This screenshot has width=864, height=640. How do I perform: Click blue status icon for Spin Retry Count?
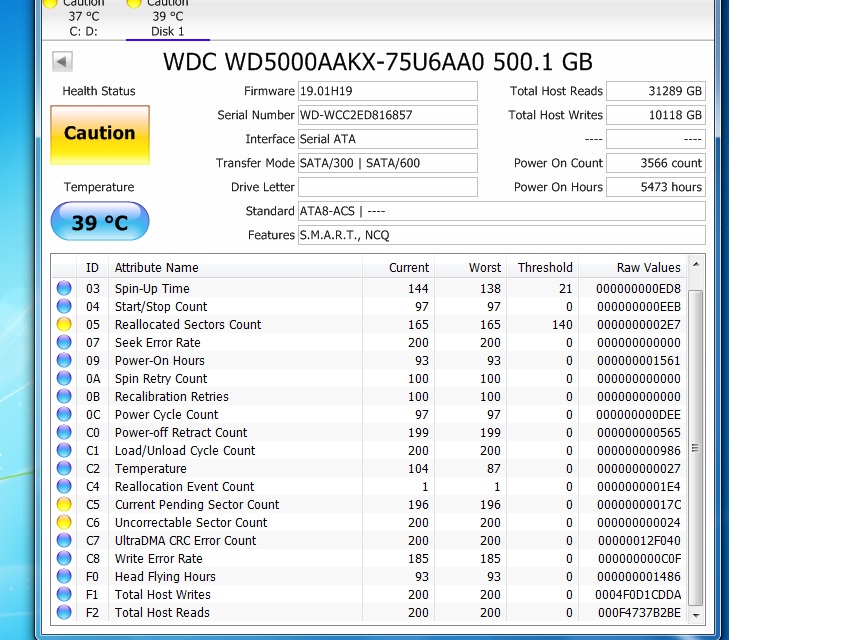(64, 378)
